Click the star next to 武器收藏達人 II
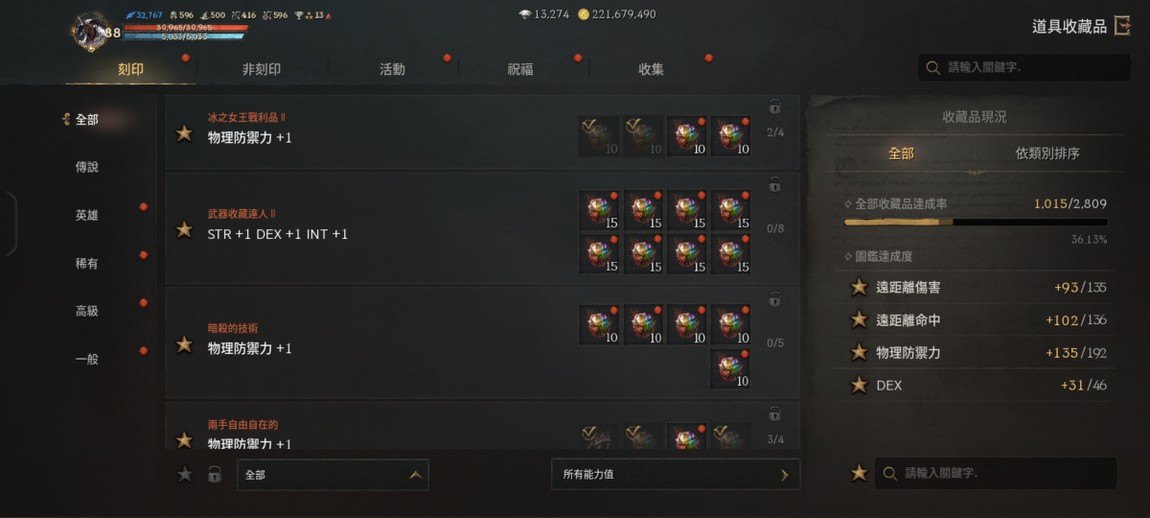 (x=184, y=230)
